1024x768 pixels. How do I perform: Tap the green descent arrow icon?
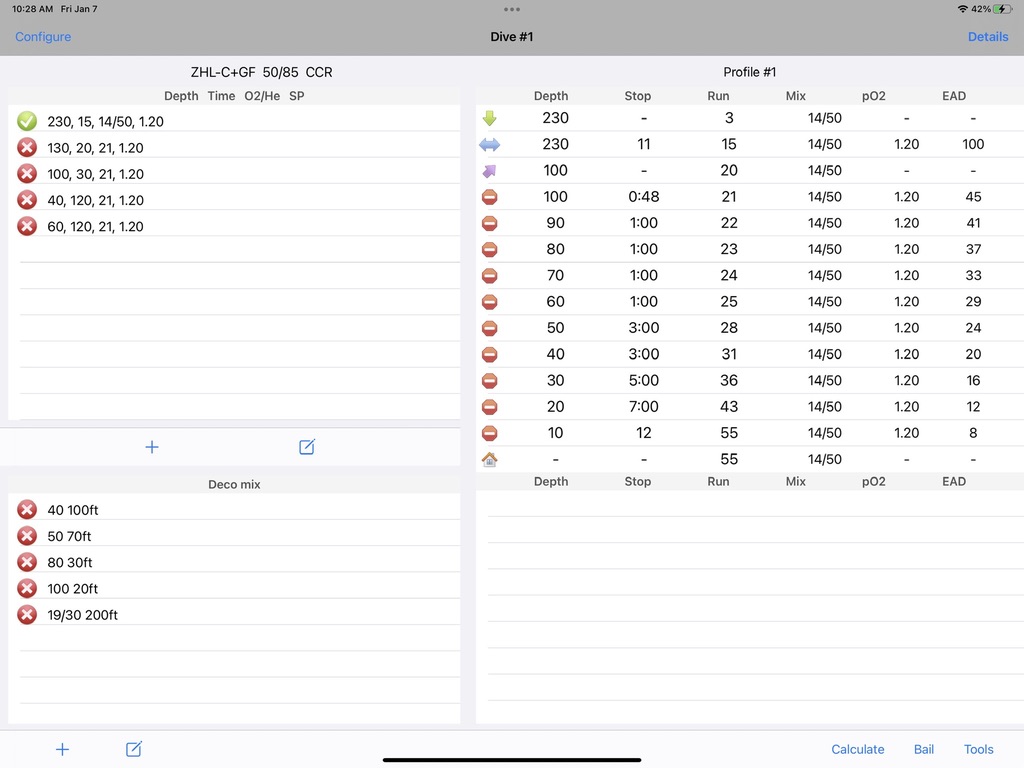click(x=489, y=118)
